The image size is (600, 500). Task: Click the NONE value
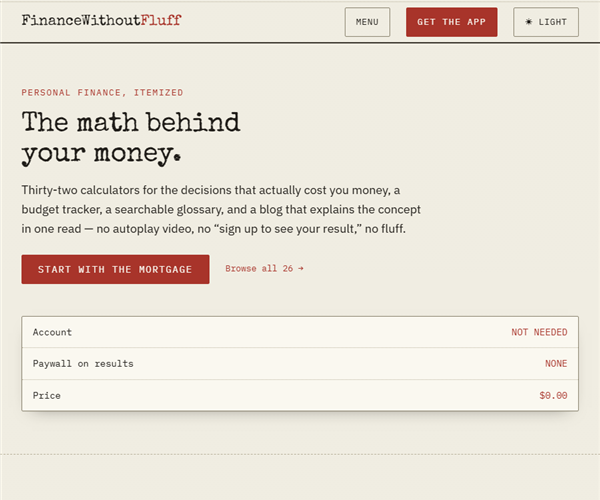[556, 363]
